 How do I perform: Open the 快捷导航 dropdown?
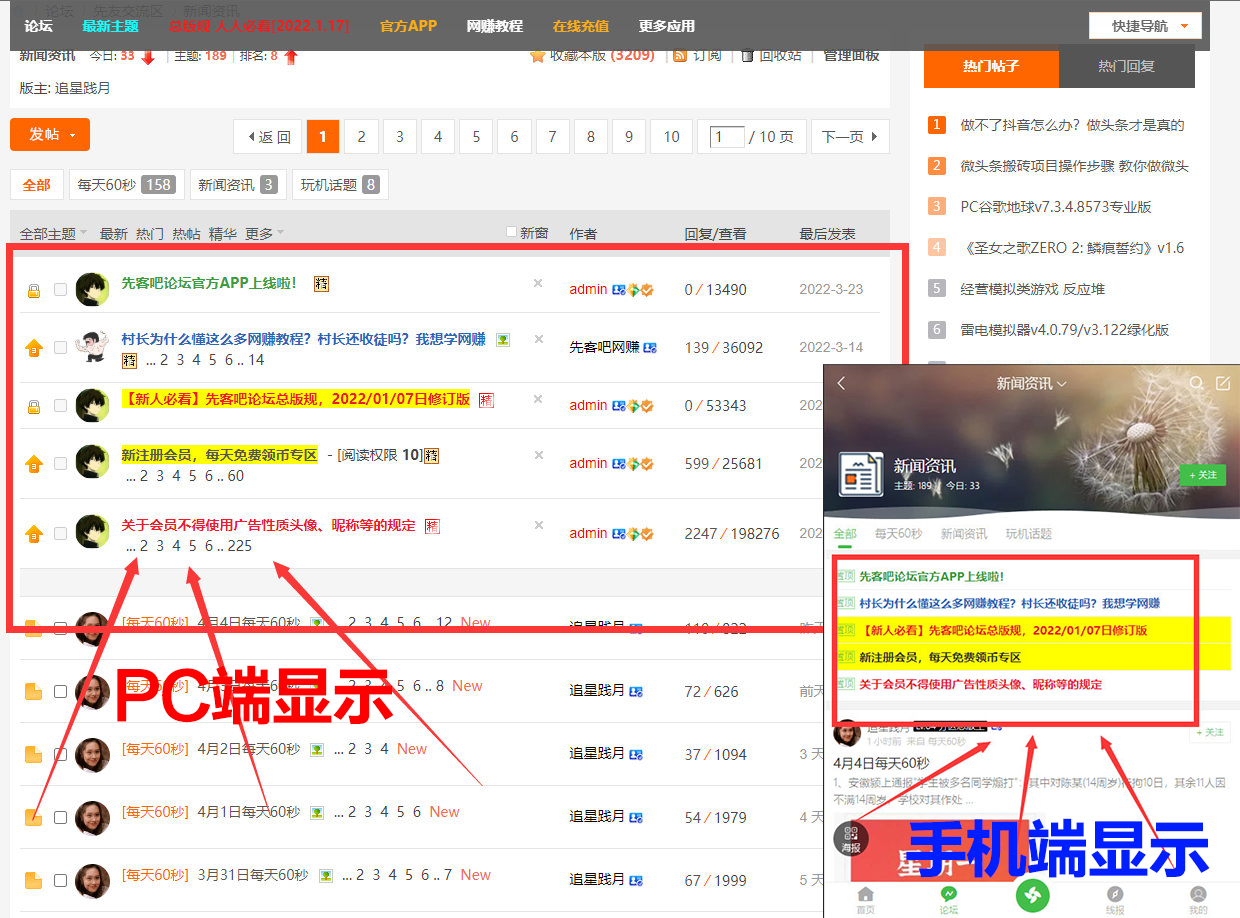coord(1145,26)
